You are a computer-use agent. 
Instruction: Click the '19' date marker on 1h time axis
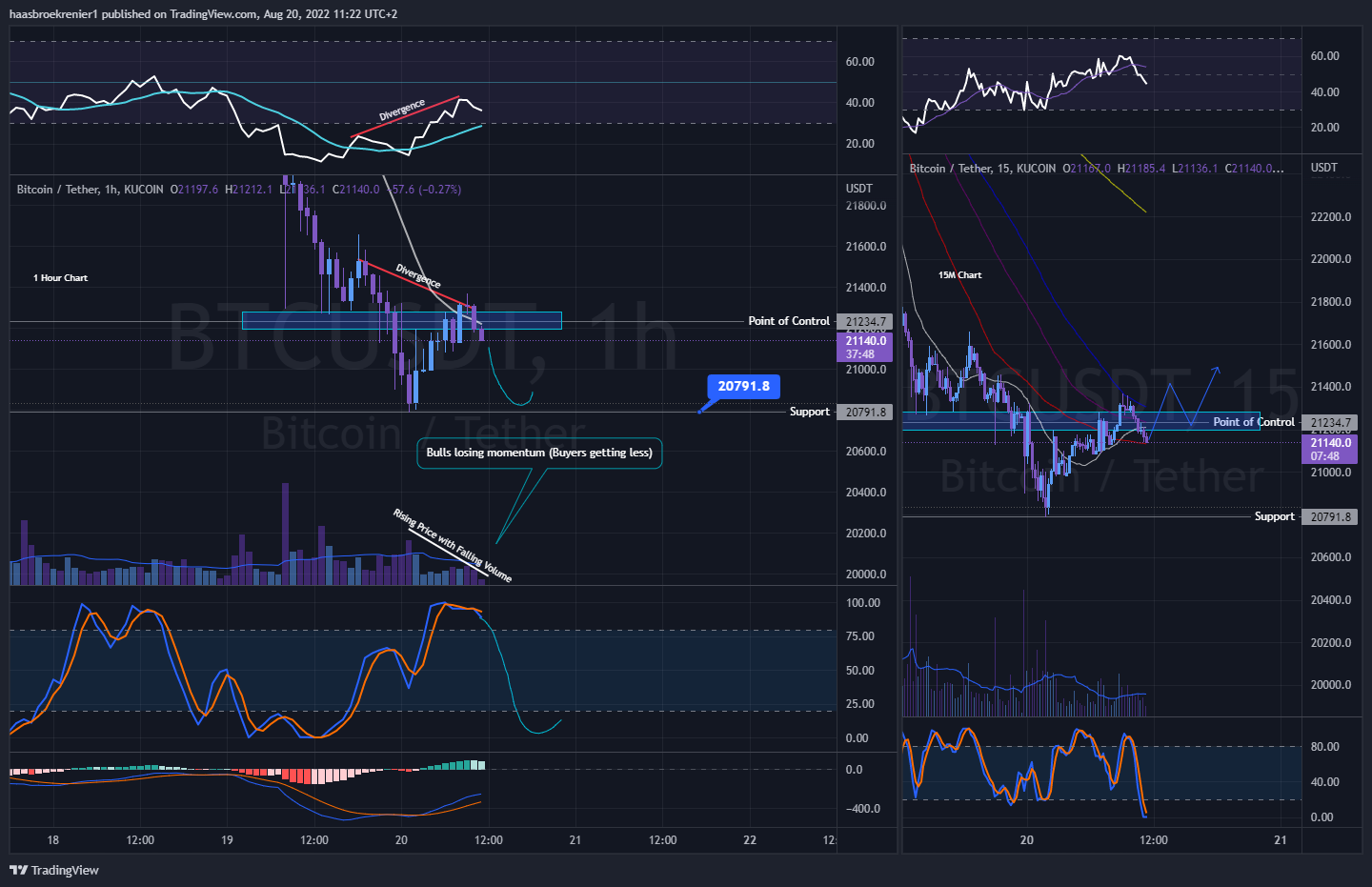[x=227, y=840]
